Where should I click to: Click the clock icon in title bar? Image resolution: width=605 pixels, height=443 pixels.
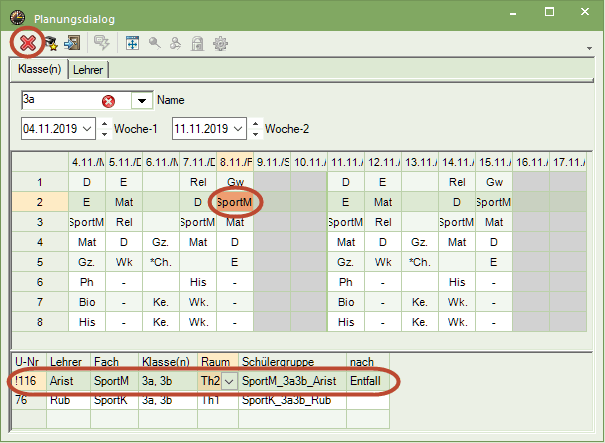click(x=17, y=18)
